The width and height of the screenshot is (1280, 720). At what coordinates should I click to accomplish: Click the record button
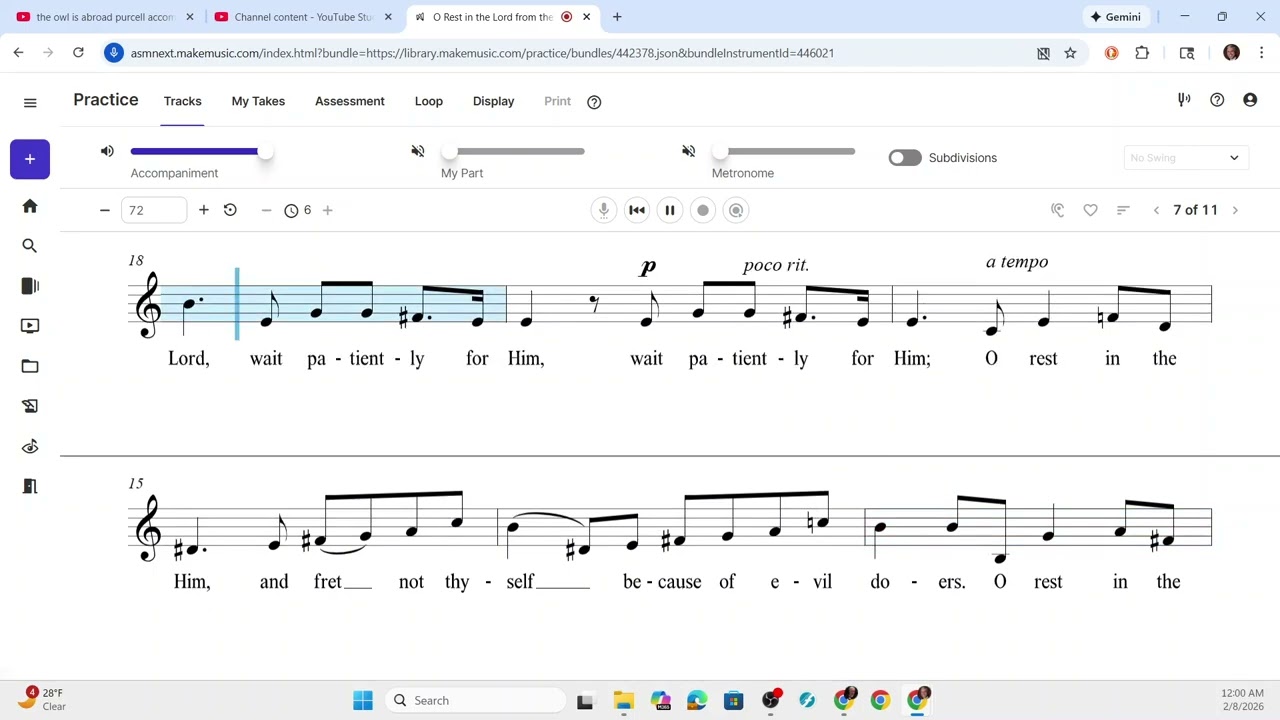coord(703,210)
